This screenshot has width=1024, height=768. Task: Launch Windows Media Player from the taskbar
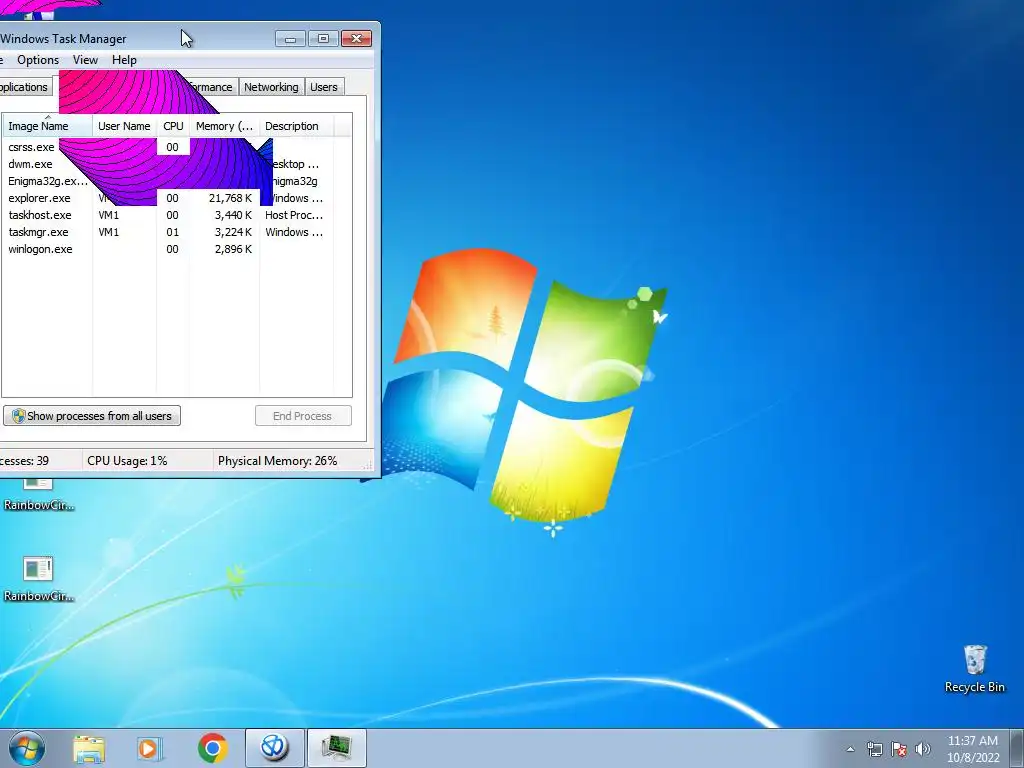pos(150,748)
